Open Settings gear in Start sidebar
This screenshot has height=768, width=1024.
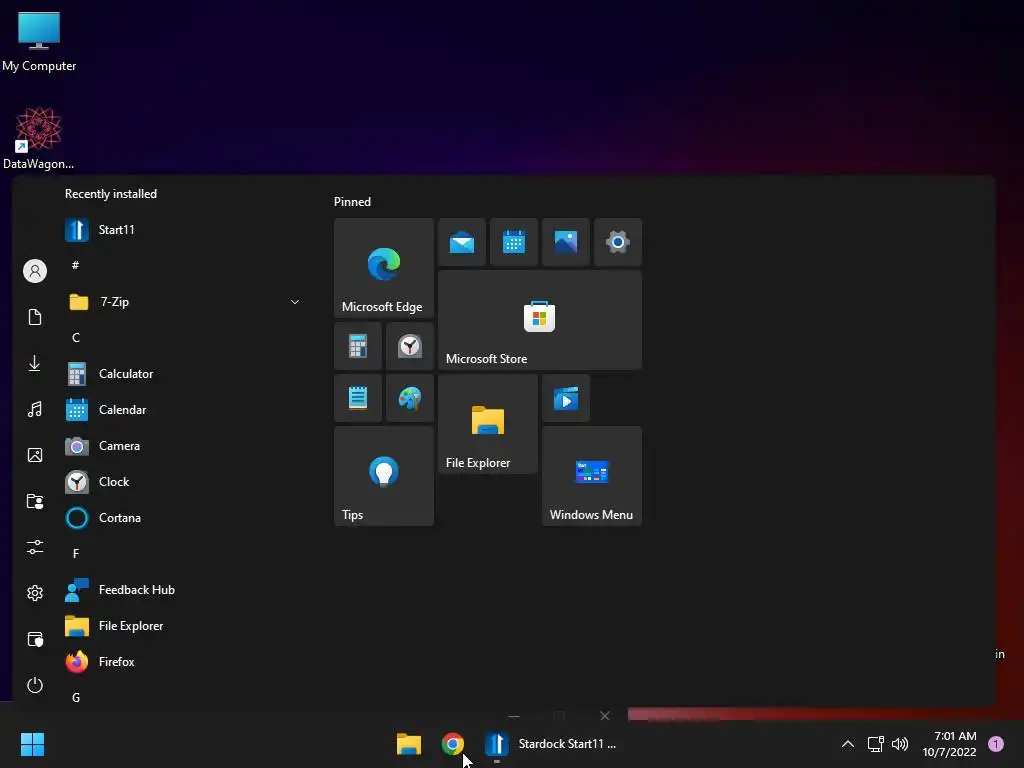tap(35, 593)
